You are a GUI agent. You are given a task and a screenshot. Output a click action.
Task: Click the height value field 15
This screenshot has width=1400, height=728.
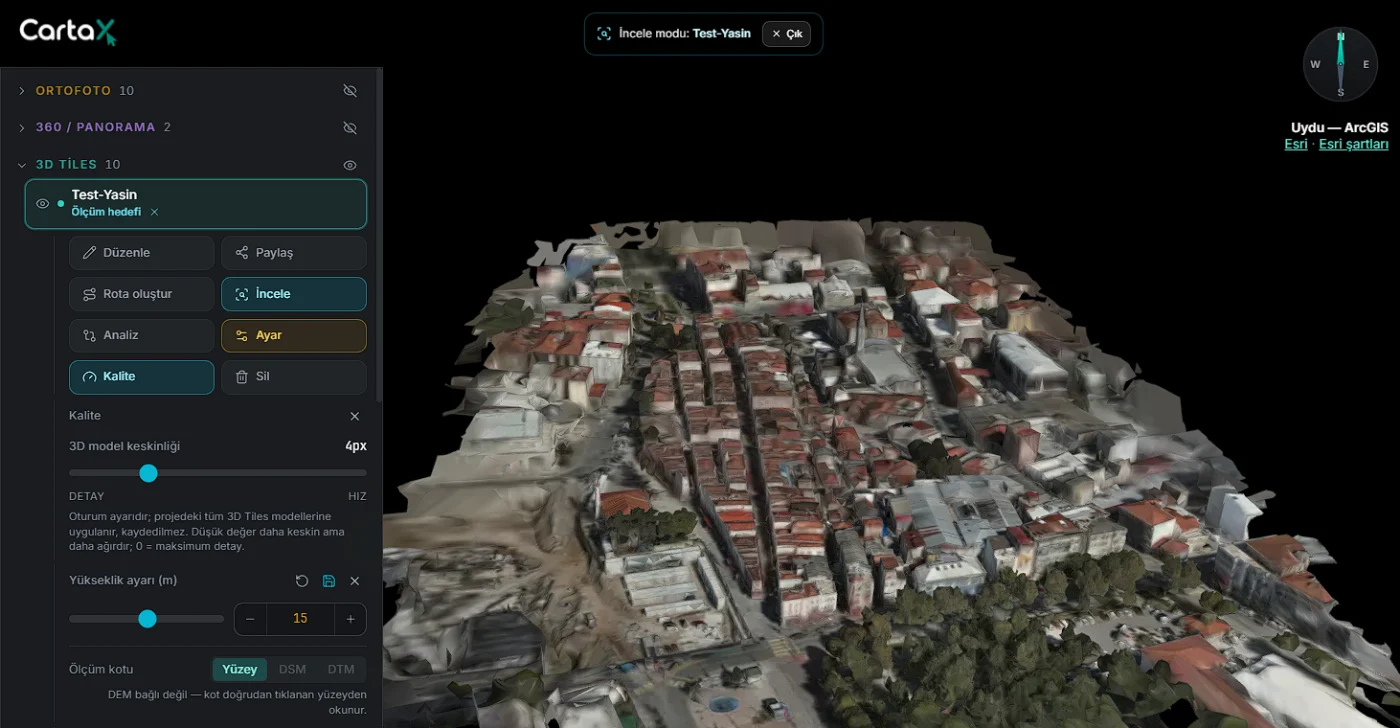point(300,619)
